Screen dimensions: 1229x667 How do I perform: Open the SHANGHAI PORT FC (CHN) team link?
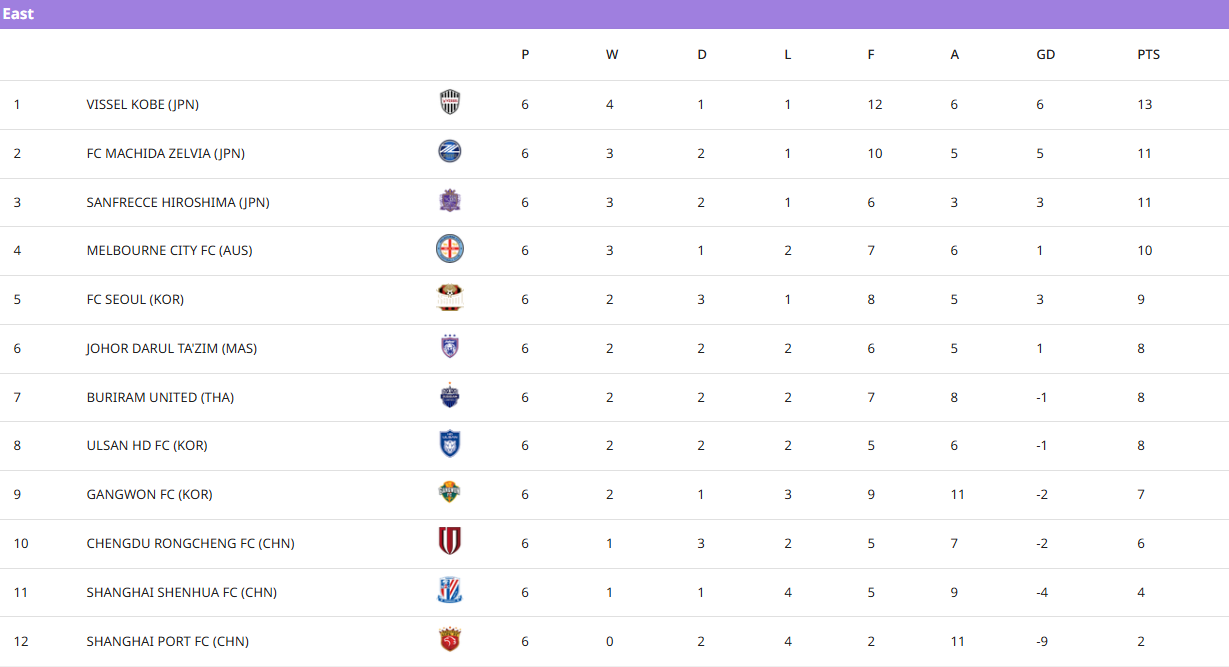(167, 642)
